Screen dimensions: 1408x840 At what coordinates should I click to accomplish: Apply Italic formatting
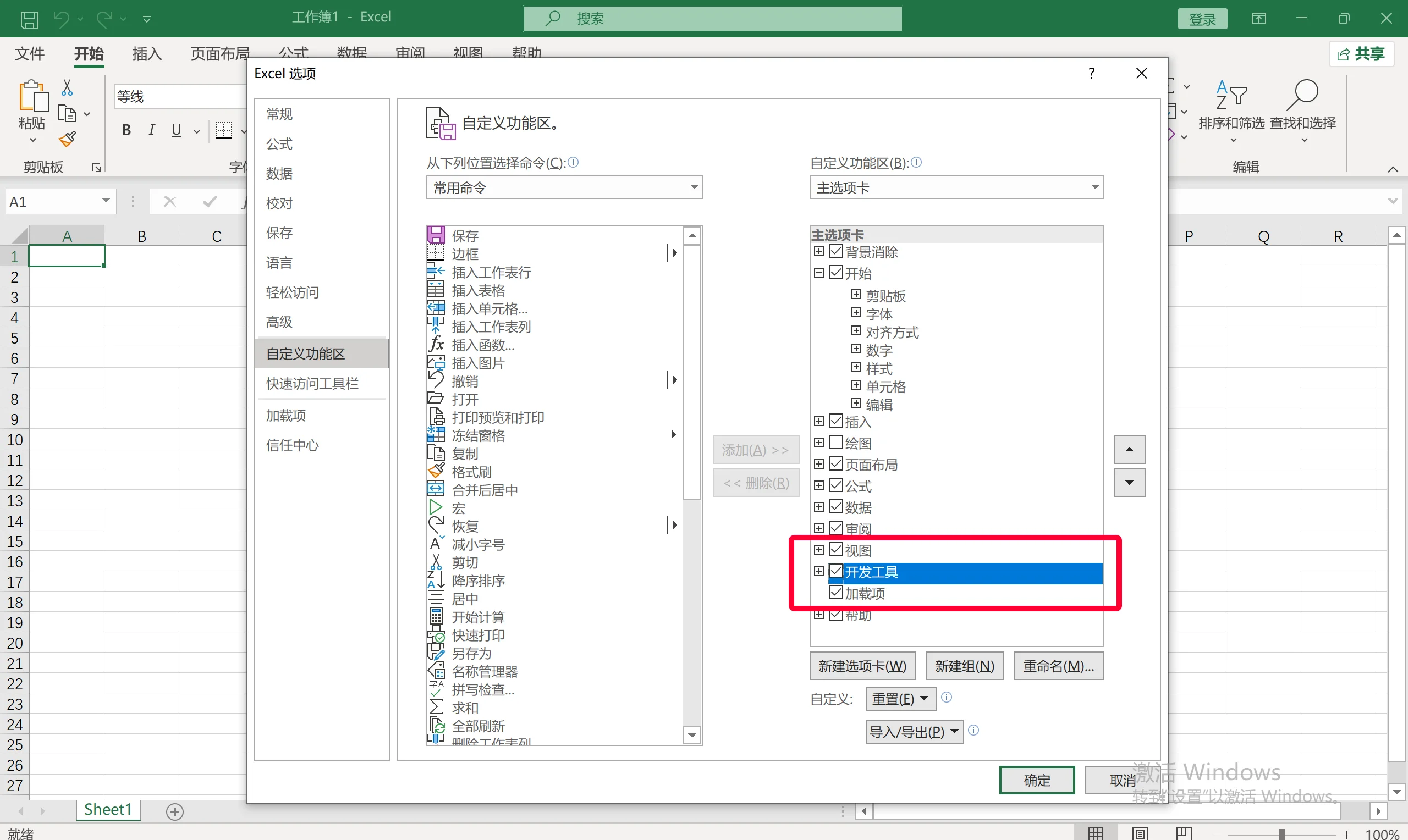(151, 130)
